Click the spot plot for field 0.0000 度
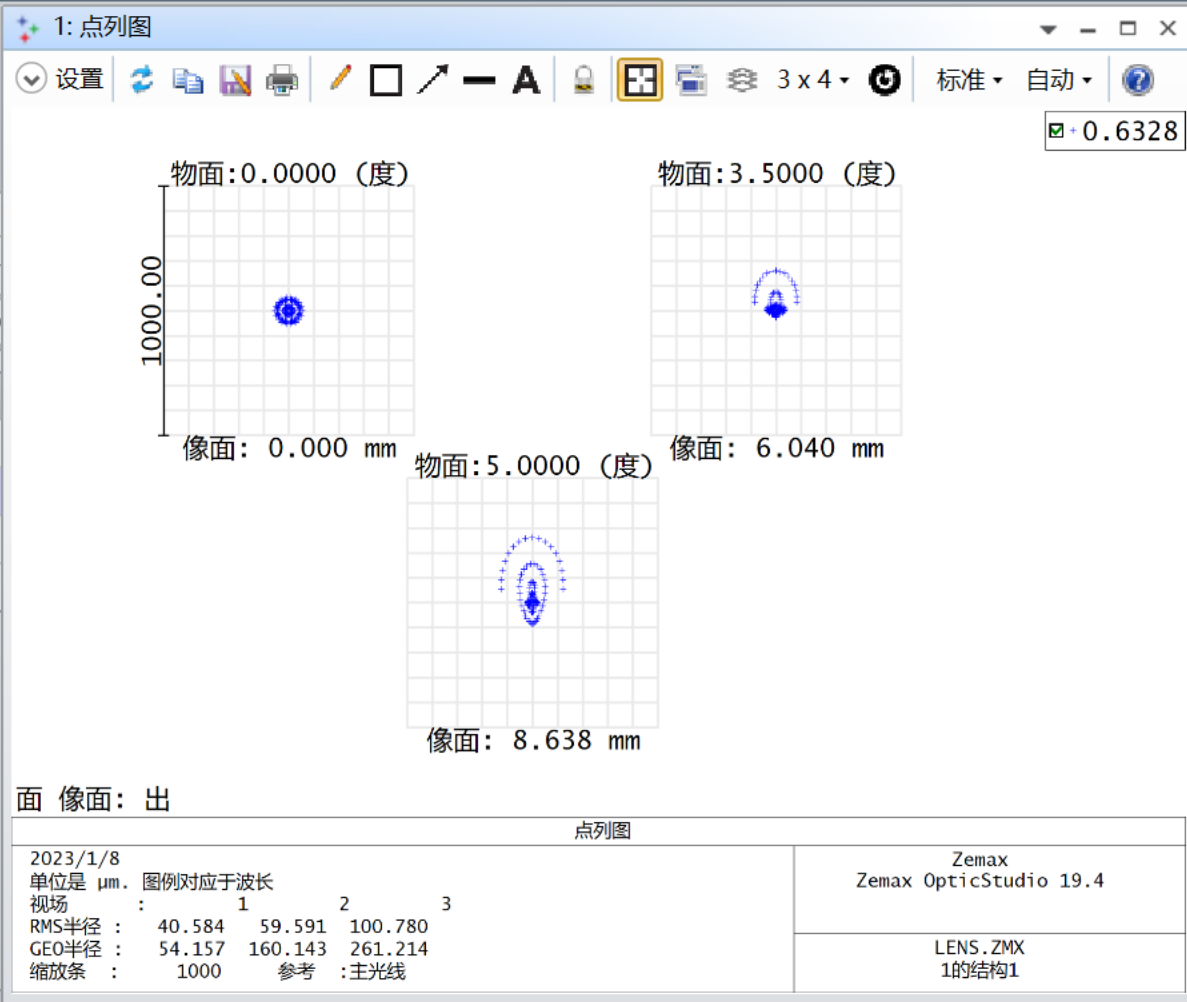1187x1002 pixels. (289, 310)
